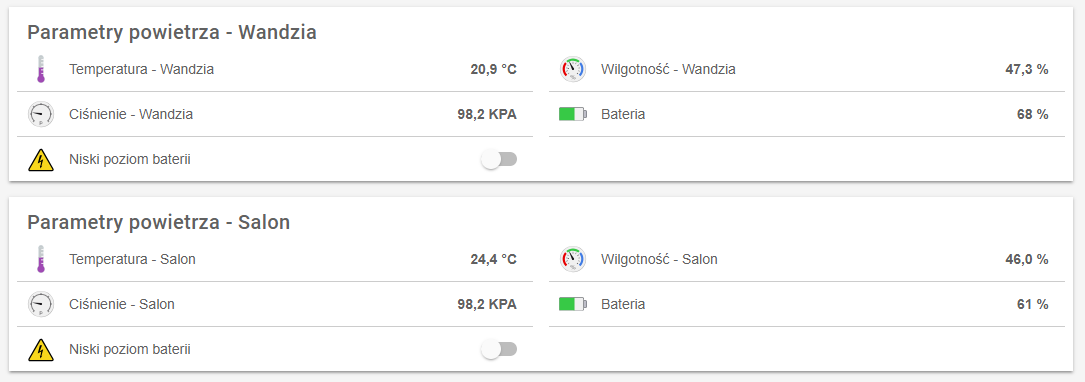Toggle Niski poziom baterii switch for Salon
The width and height of the screenshot is (1085, 382).
(499, 350)
